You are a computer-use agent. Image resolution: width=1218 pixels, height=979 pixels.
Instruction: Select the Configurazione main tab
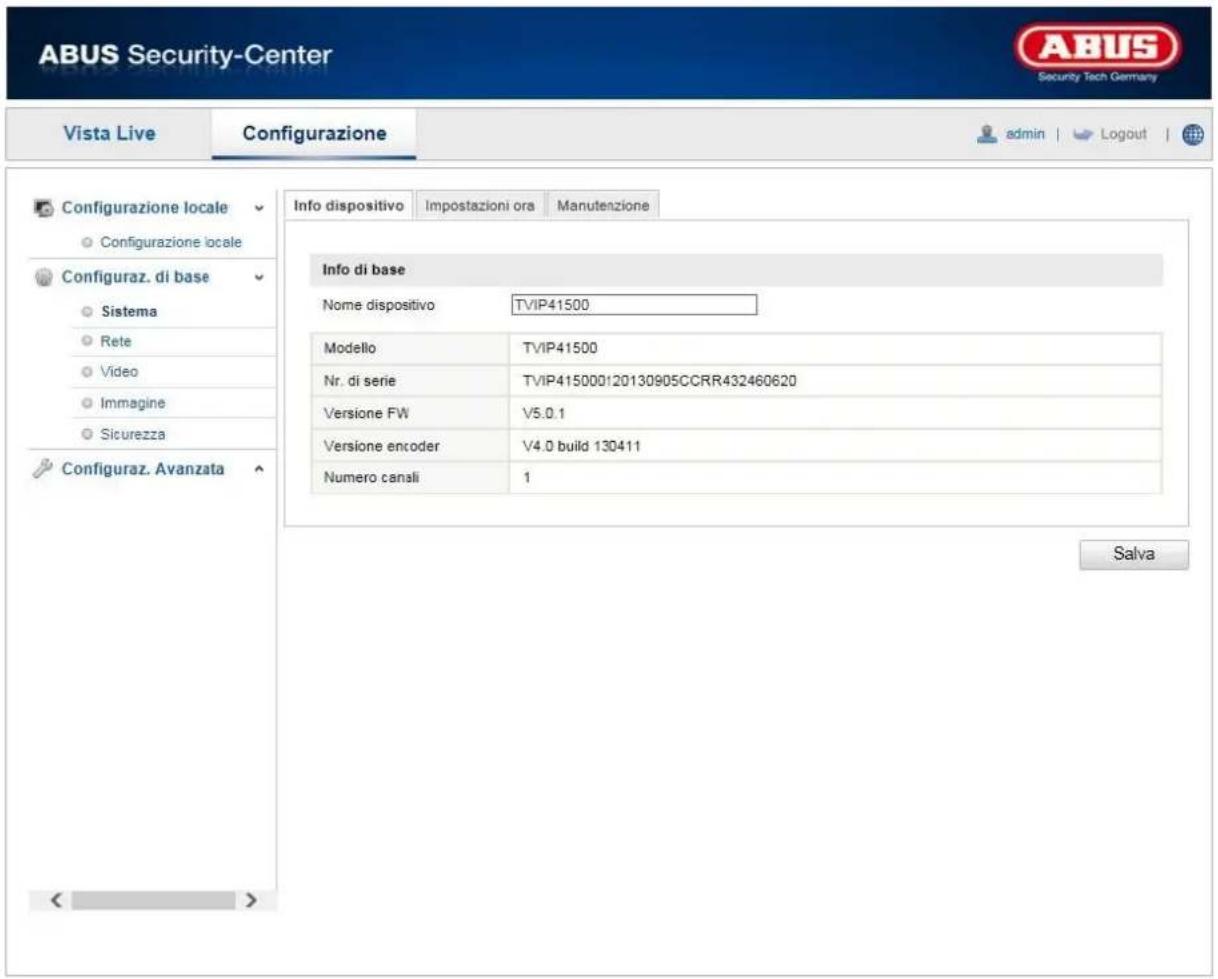tap(314, 133)
